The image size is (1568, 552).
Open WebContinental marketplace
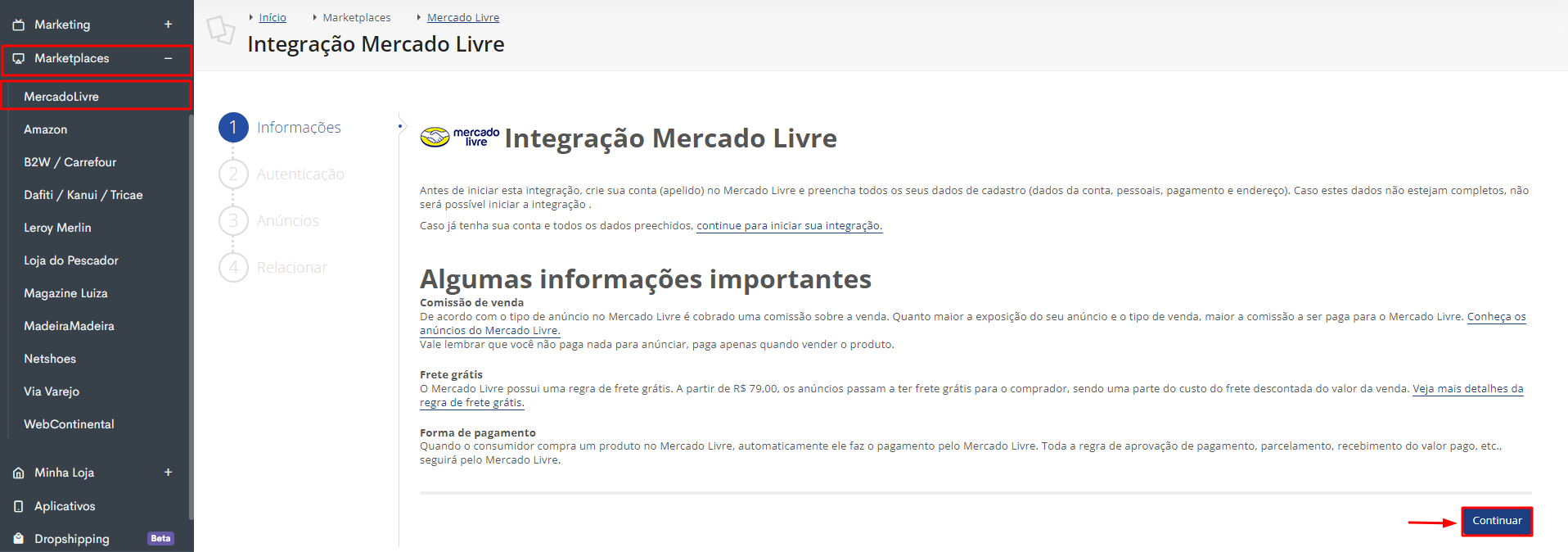tap(69, 424)
